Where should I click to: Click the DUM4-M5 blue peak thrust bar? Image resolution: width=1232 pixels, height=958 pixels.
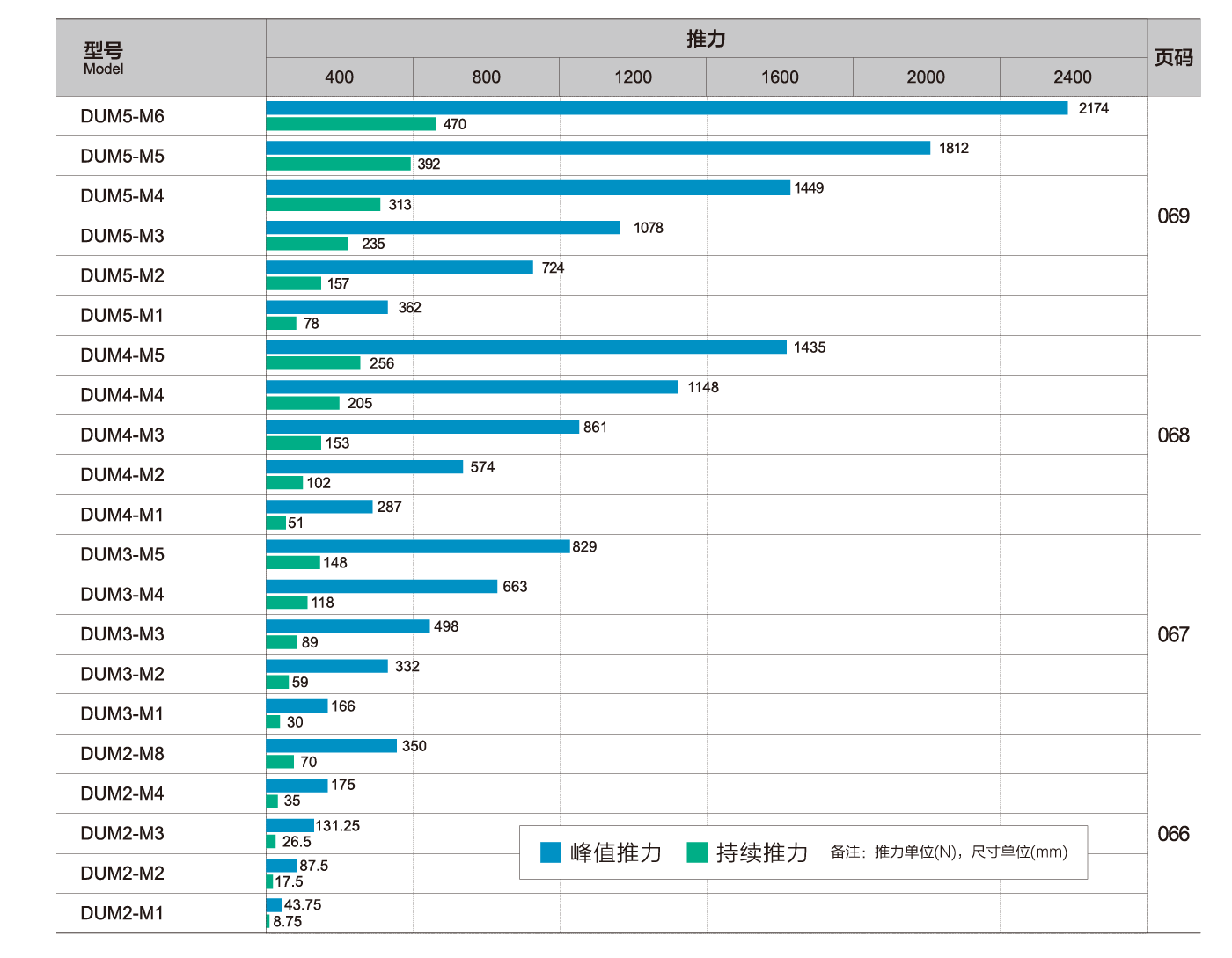[526, 347]
